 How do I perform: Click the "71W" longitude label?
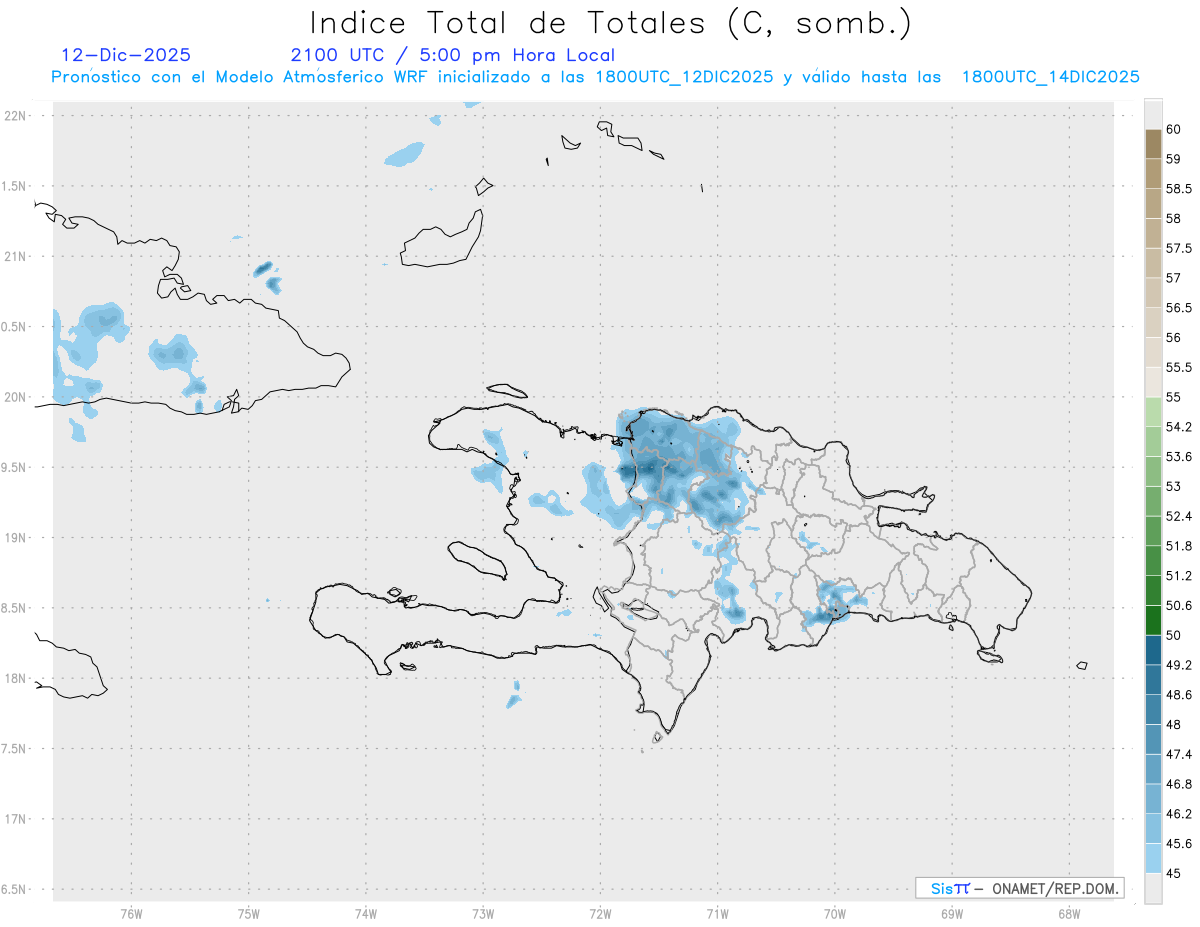pyautogui.click(x=717, y=913)
